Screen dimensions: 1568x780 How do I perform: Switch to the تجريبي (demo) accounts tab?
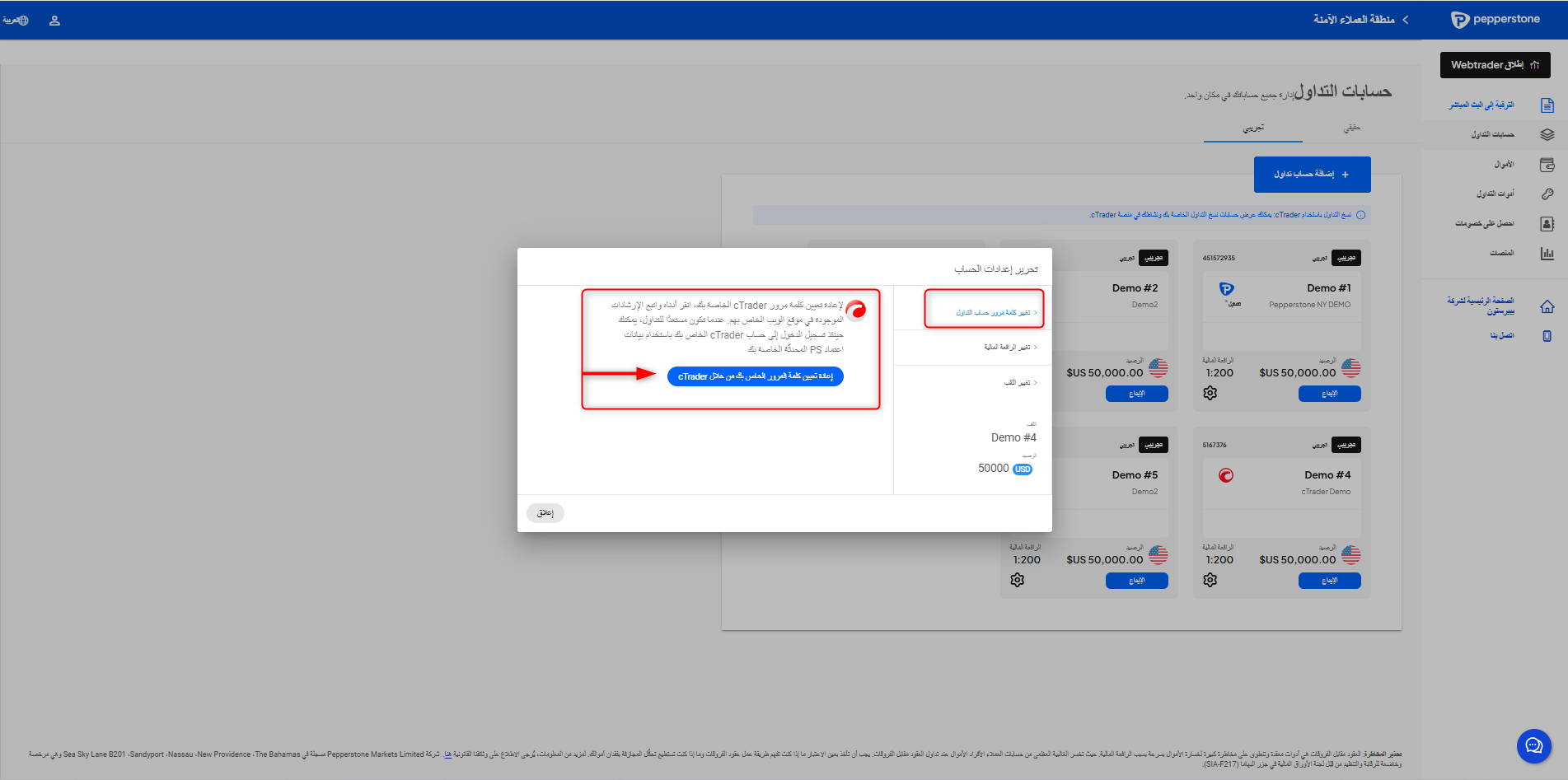click(1253, 128)
